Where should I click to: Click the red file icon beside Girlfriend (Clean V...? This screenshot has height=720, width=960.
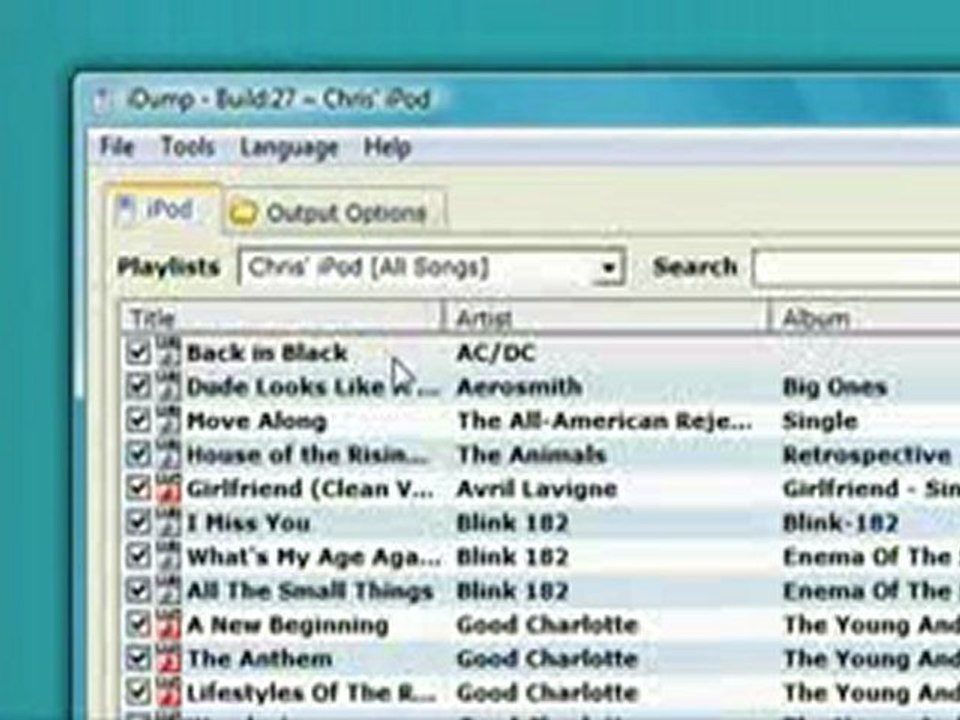[x=168, y=487]
